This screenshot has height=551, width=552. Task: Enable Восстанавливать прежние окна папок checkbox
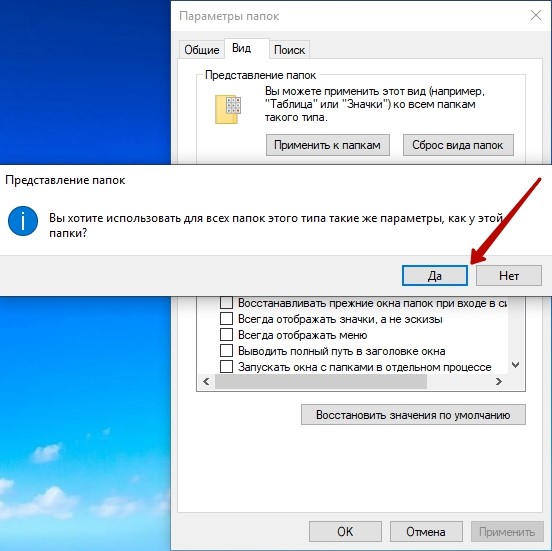(226, 302)
